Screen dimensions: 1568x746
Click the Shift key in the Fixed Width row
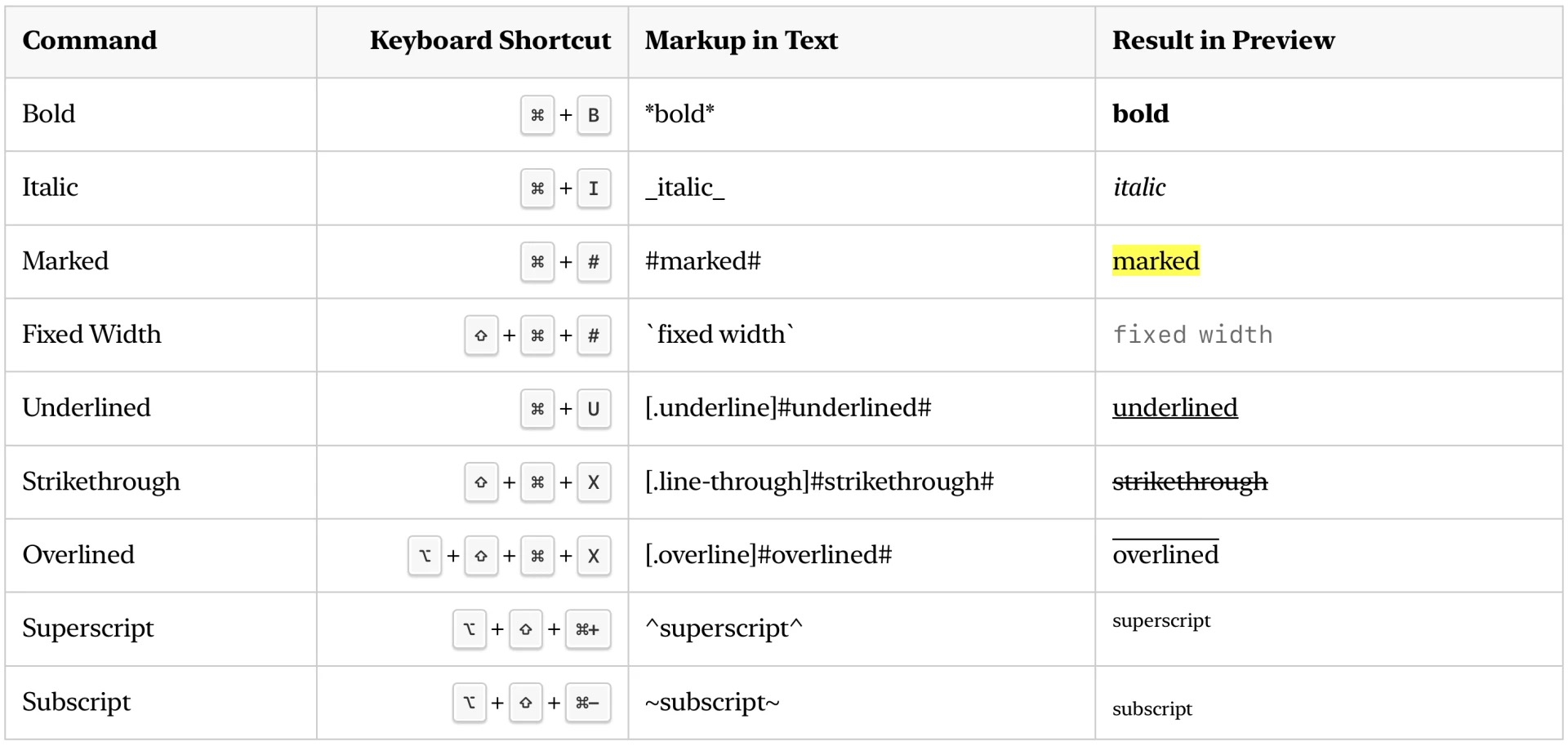tap(481, 335)
